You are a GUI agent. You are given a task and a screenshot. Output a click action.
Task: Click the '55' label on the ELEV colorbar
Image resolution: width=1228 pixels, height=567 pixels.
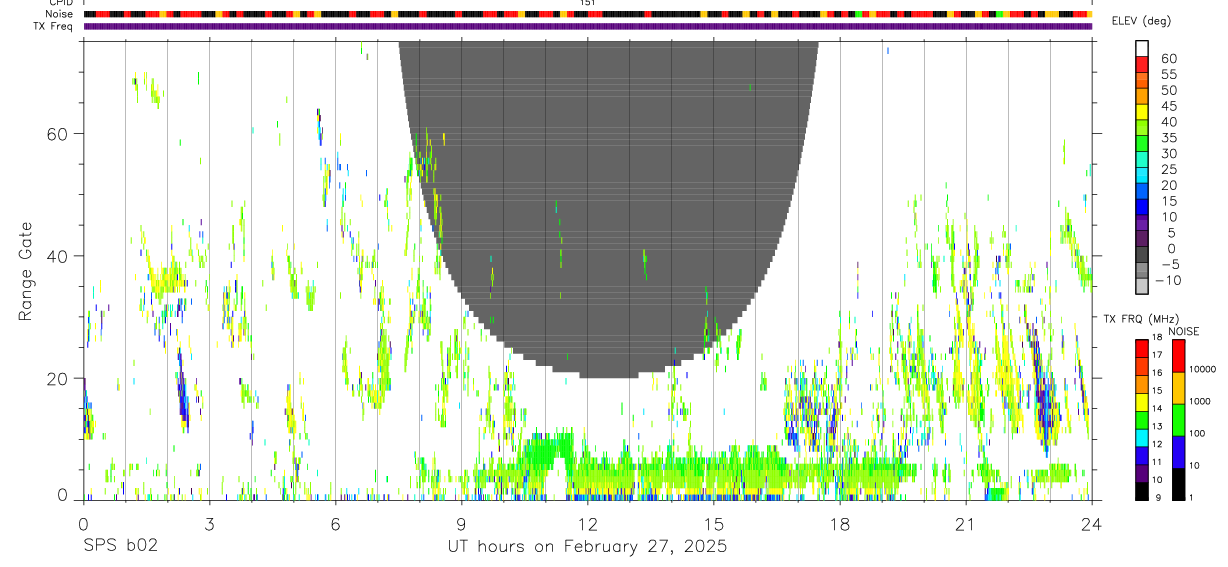1169,75
